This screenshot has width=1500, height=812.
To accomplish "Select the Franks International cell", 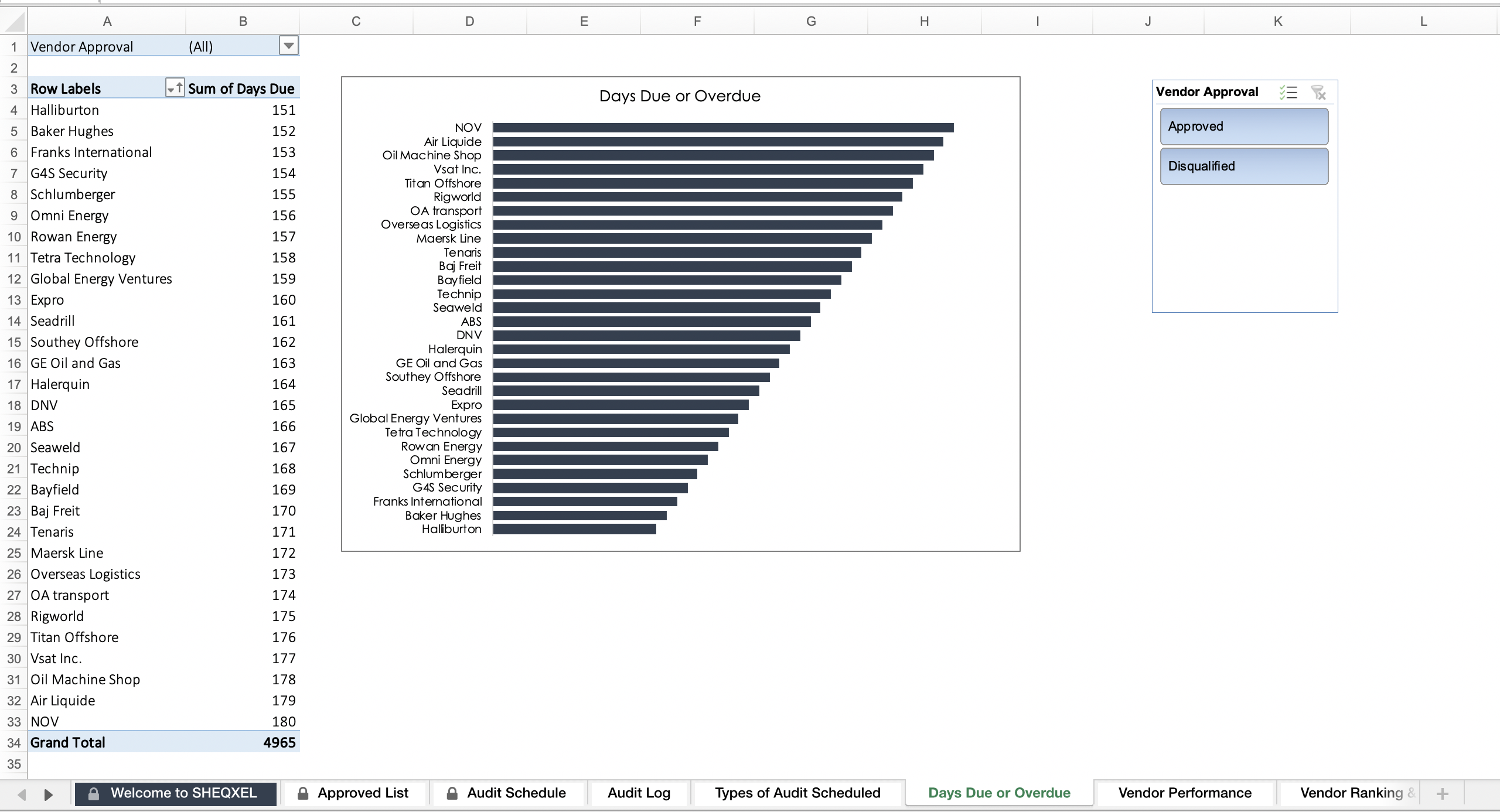I will (x=107, y=152).
